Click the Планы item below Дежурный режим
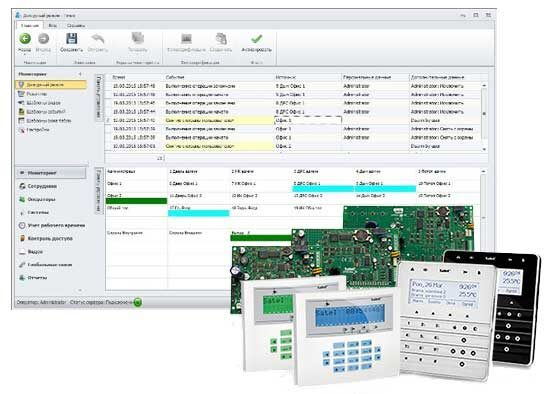This screenshot has height=394, width=548. tap(33, 94)
